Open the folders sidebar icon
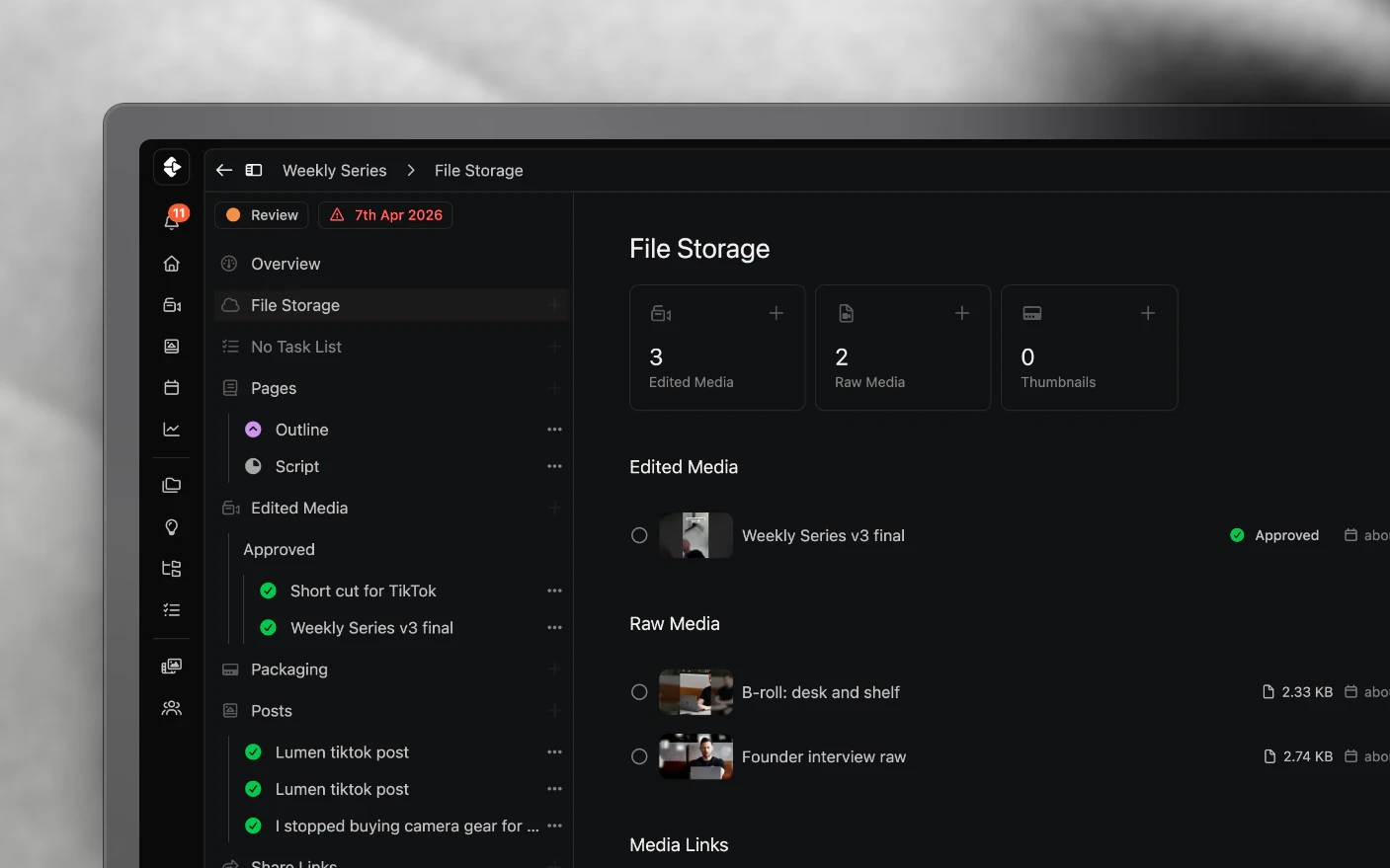Image resolution: width=1390 pixels, height=868 pixels. tap(172, 485)
